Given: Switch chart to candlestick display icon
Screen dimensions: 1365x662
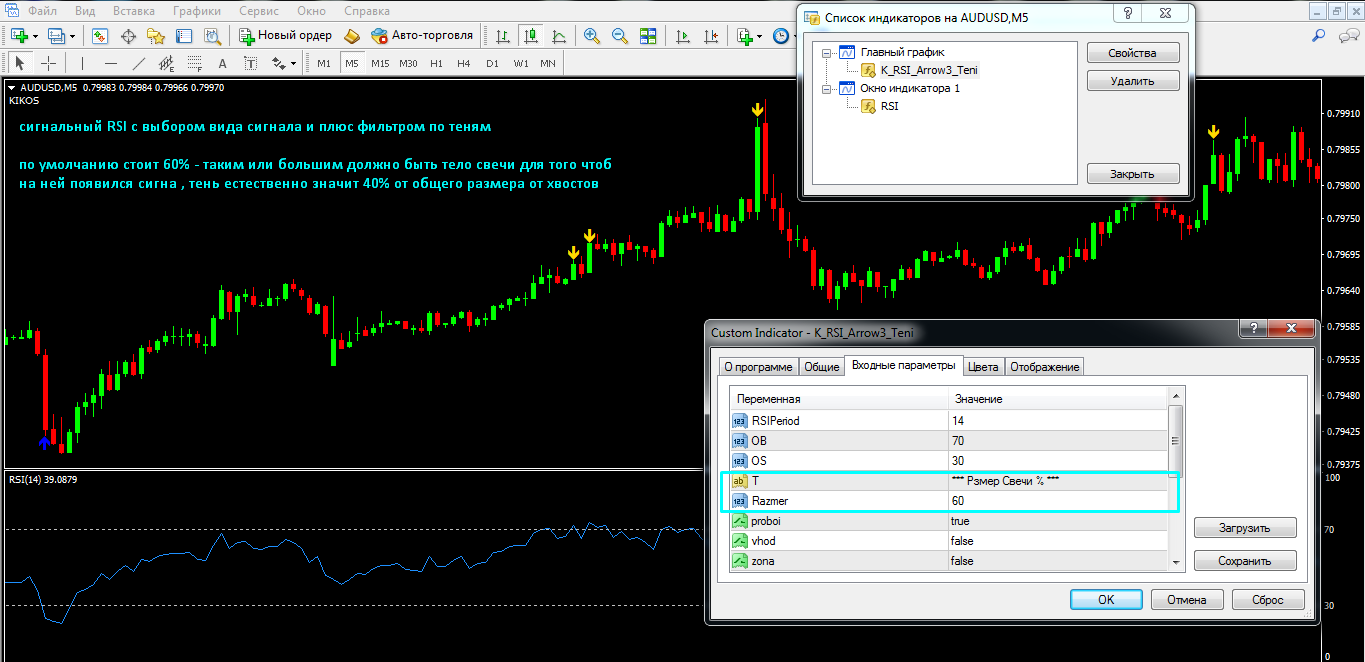Looking at the screenshot, I should 531,36.
